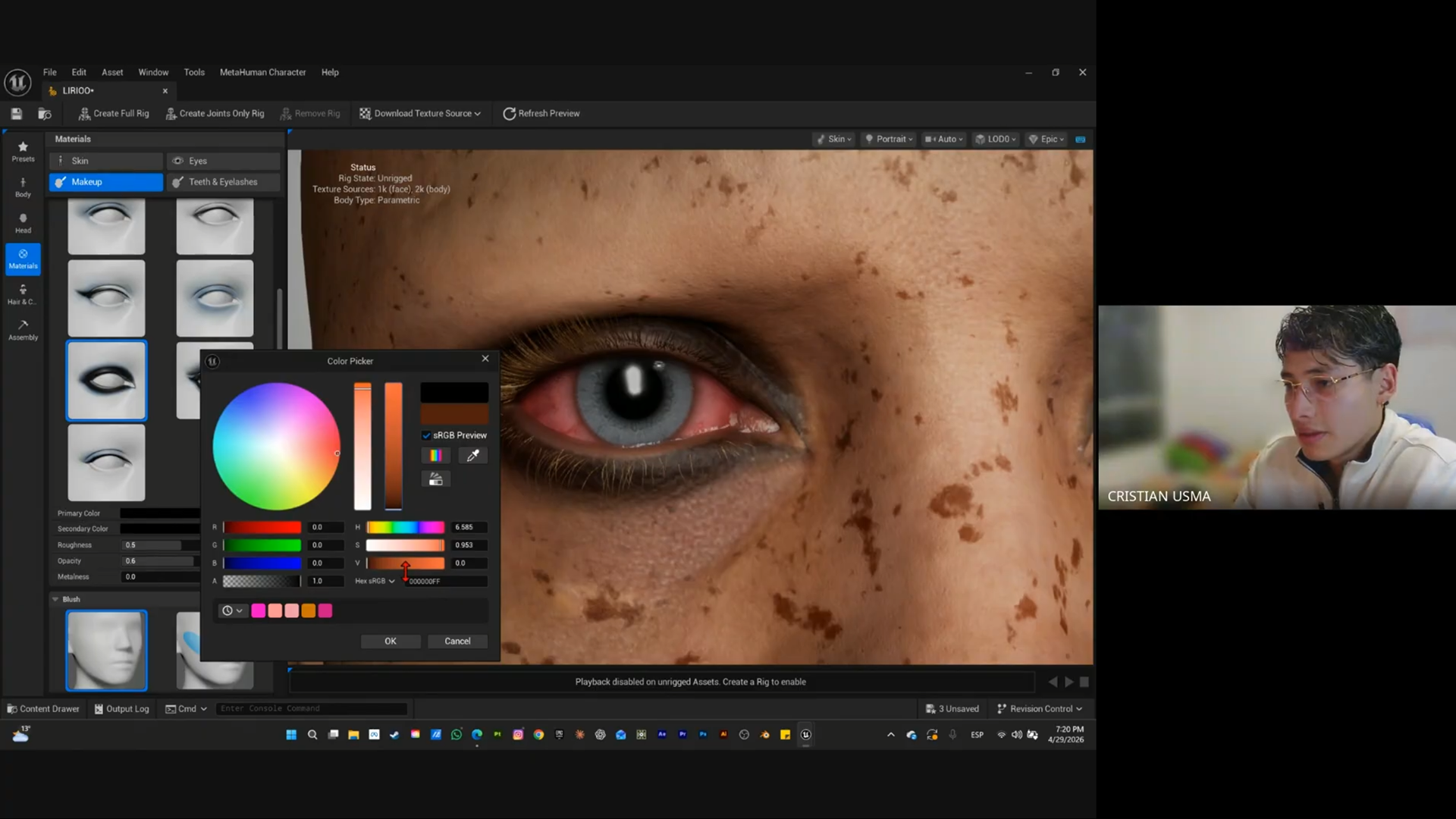Click the Save asset icon in the toolbar
The width and height of the screenshot is (1456, 819).
[x=17, y=114]
